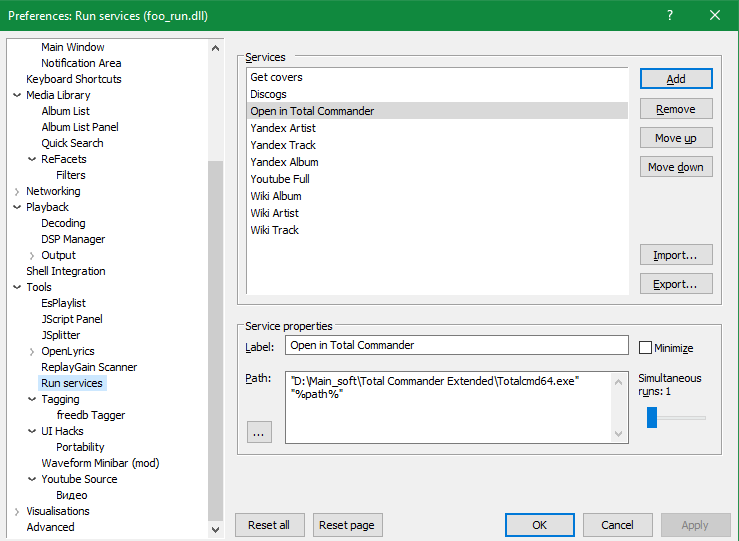Select Keyboard Shortcuts in preferences tree
The height and width of the screenshot is (541, 739).
coord(73,79)
